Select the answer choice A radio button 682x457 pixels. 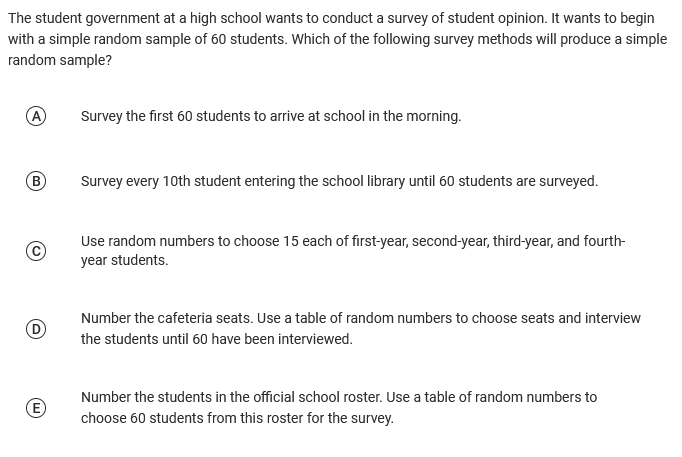tap(36, 116)
